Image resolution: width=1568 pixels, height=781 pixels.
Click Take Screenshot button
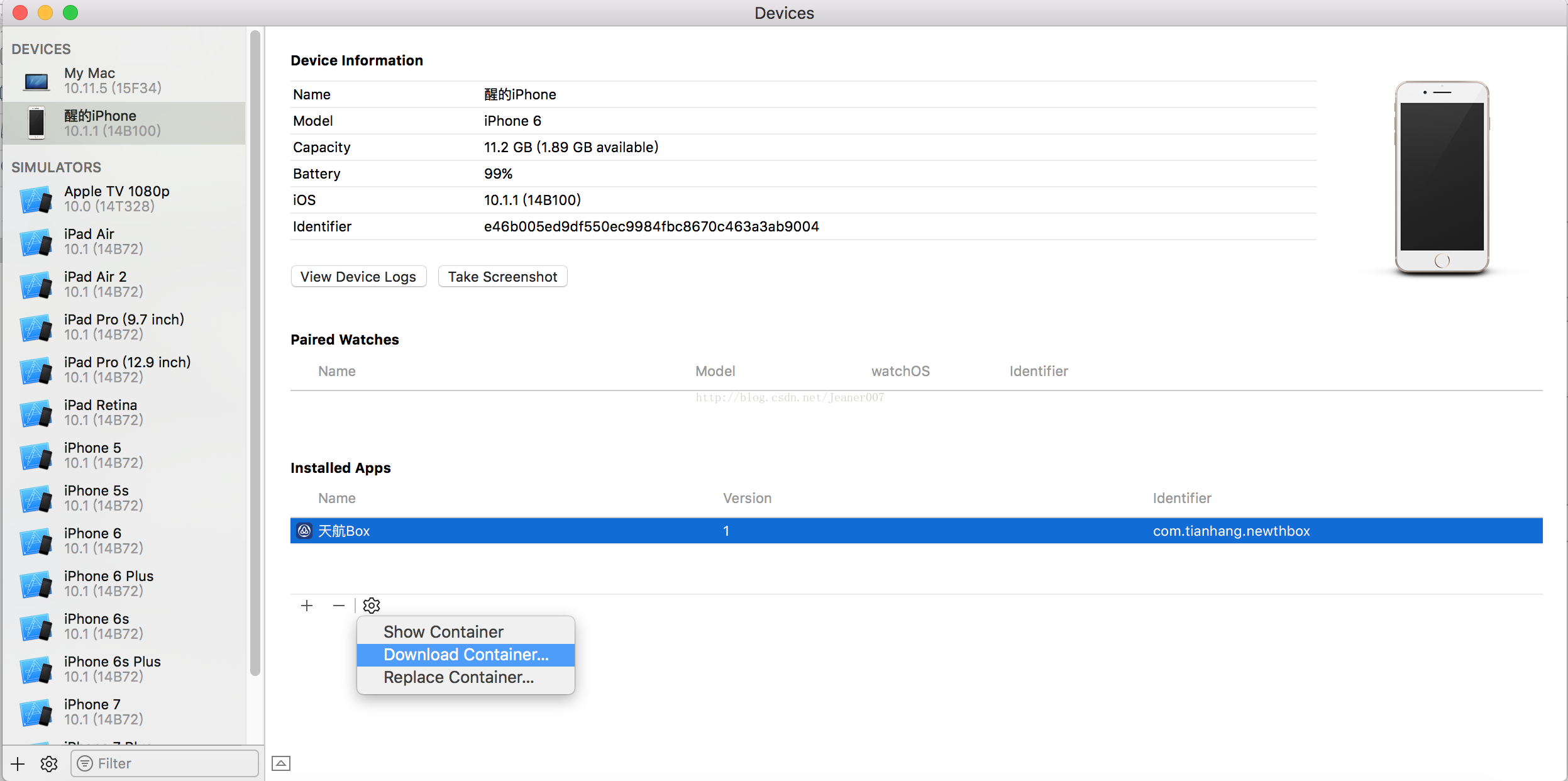tap(502, 277)
